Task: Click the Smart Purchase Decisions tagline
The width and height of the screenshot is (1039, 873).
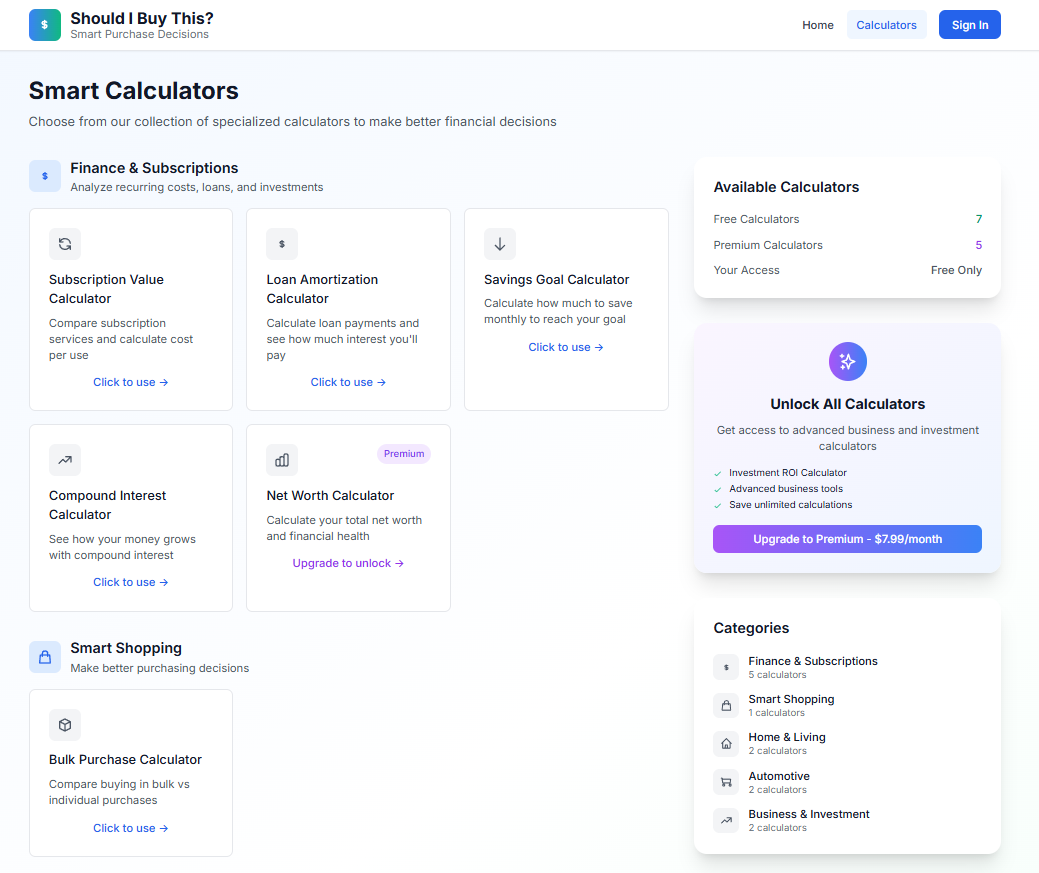Action: click(x=139, y=34)
